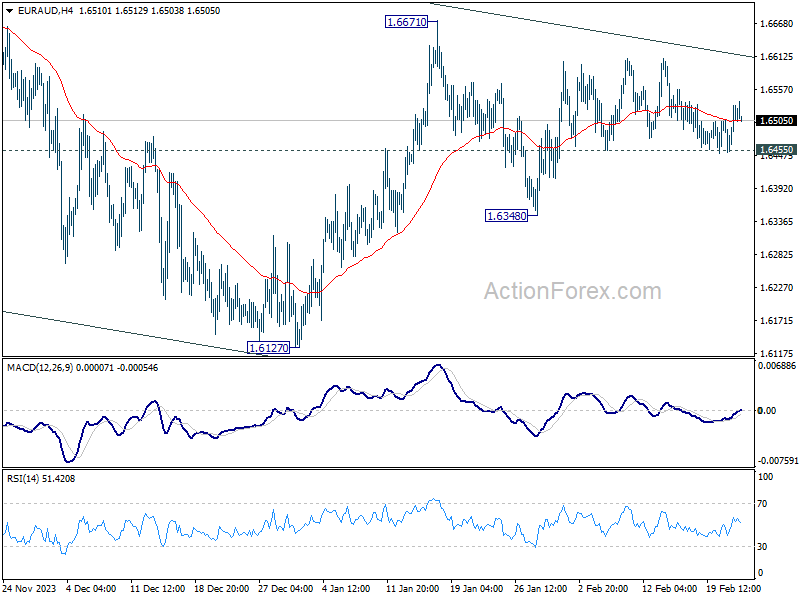Image resolution: width=800 pixels, height=600 pixels.
Task: Click the 19 Feb 12:00 date label
Action: (734, 588)
